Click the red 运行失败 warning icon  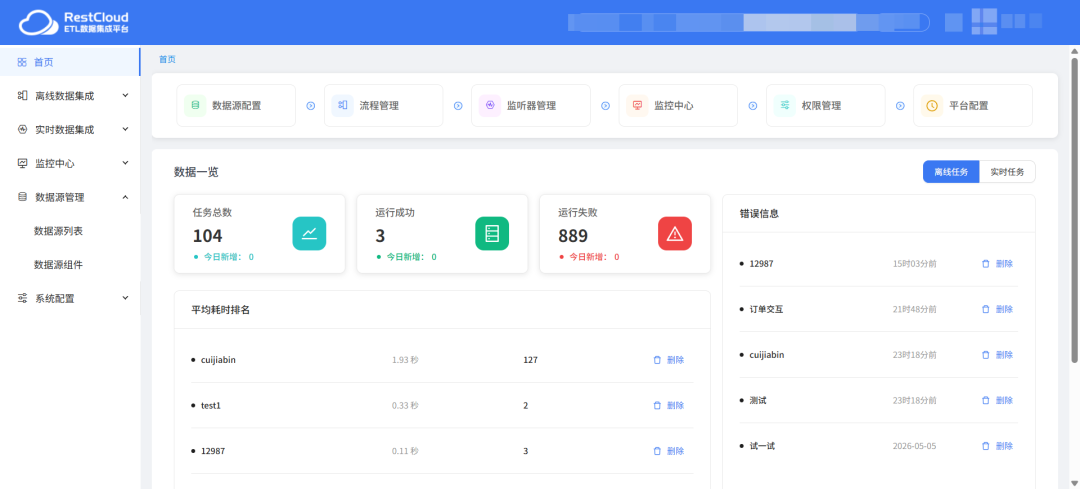[x=675, y=233]
